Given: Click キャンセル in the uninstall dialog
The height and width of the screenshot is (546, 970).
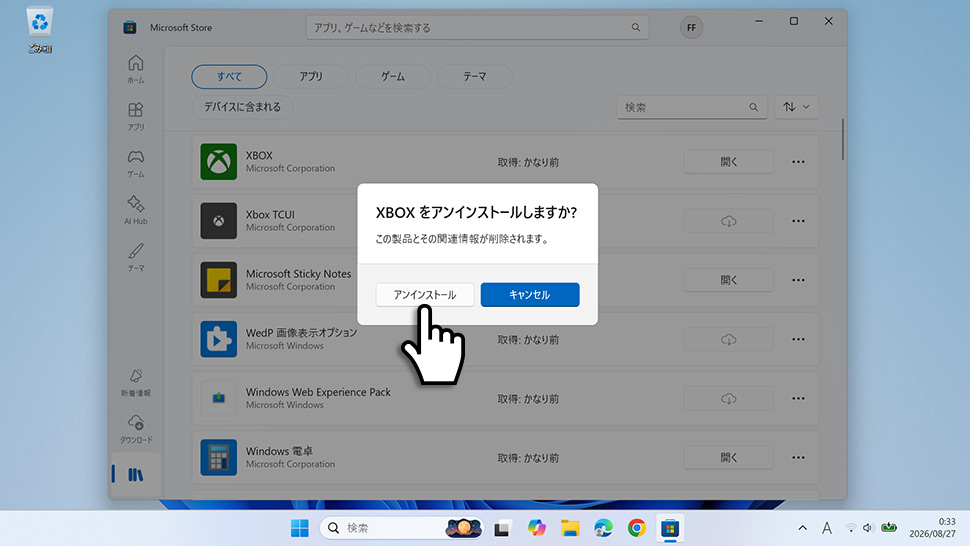Looking at the screenshot, I should click(x=530, y=294).
